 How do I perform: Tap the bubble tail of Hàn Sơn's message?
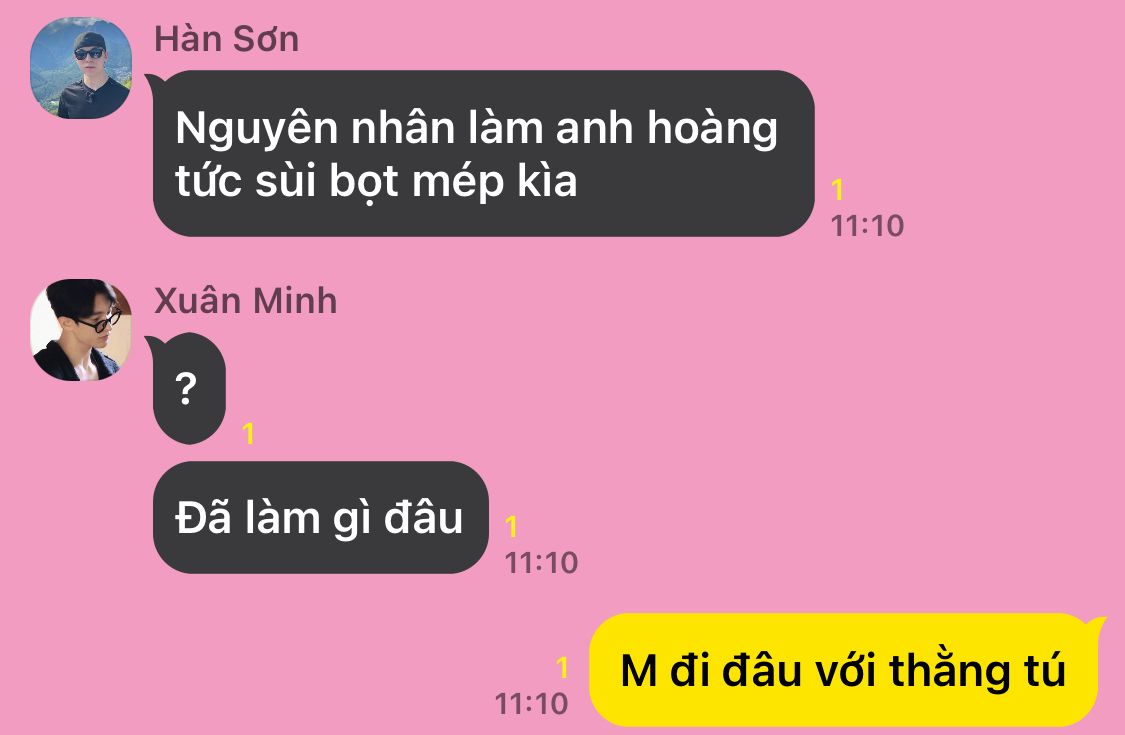click(x=154, y=83)
